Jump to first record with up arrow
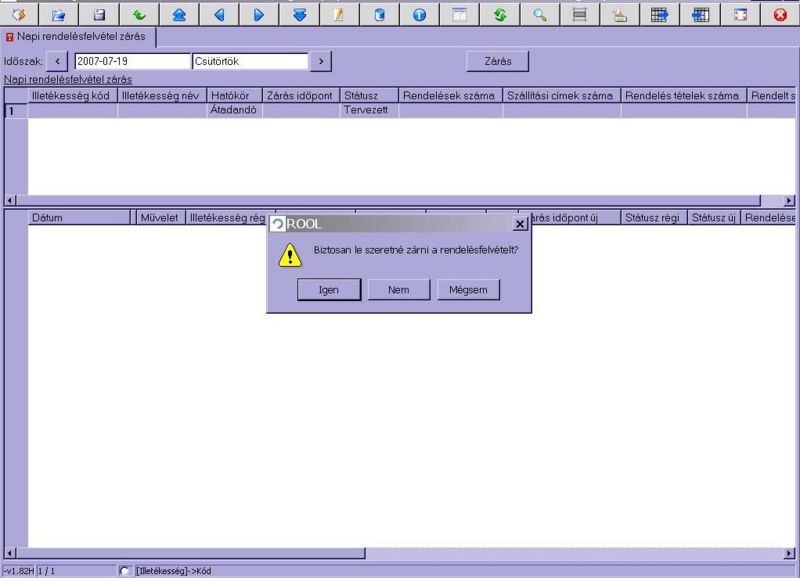Screen dimensions: 800x578 (x=179, y=15)
